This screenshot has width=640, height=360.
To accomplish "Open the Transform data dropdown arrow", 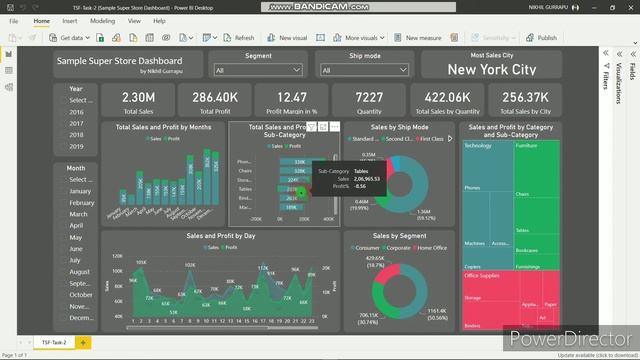I will pos(215,38).
